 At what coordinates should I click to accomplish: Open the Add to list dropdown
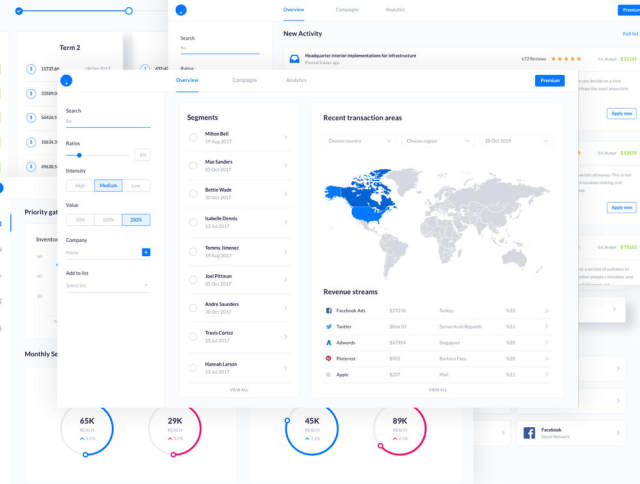tap(108, 285)
